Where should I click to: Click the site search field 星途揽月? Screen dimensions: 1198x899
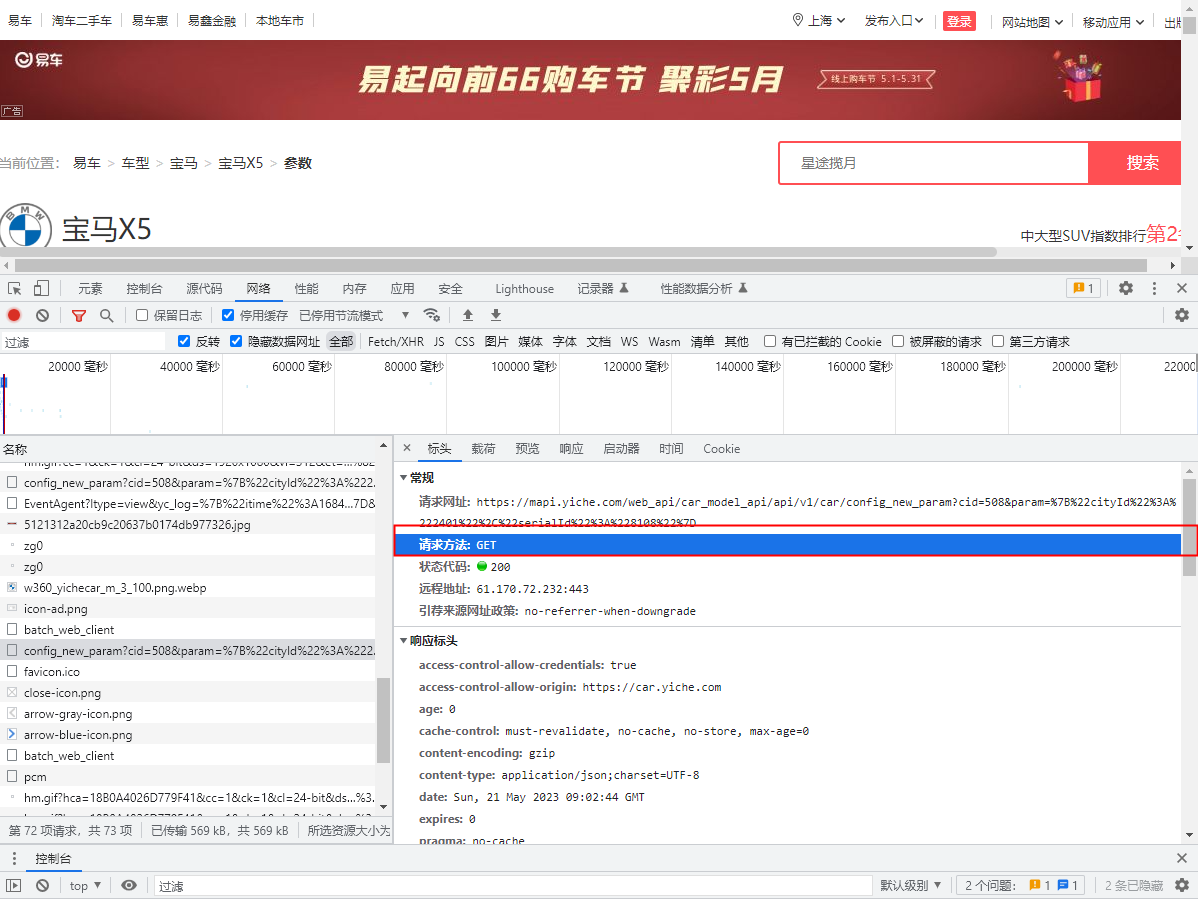(934, 163)
